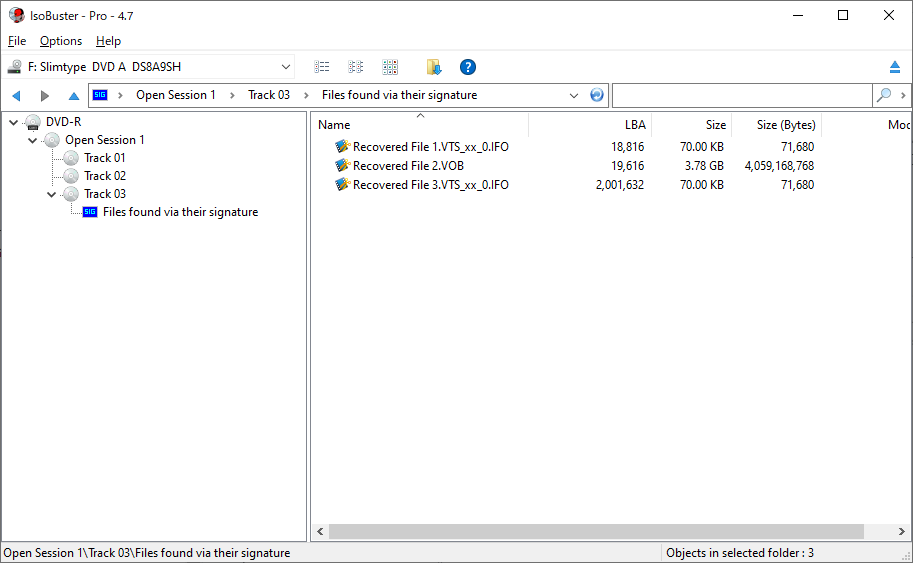Click the SIG icon in the tree
Image resolution: width=913 pixels, height=563 pixels.
tap(90, 212)
